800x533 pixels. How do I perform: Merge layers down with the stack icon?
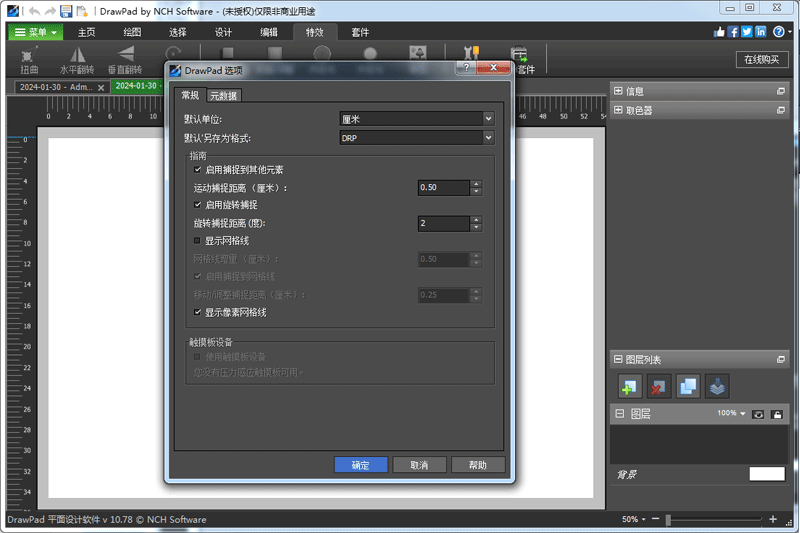[717, 386]
